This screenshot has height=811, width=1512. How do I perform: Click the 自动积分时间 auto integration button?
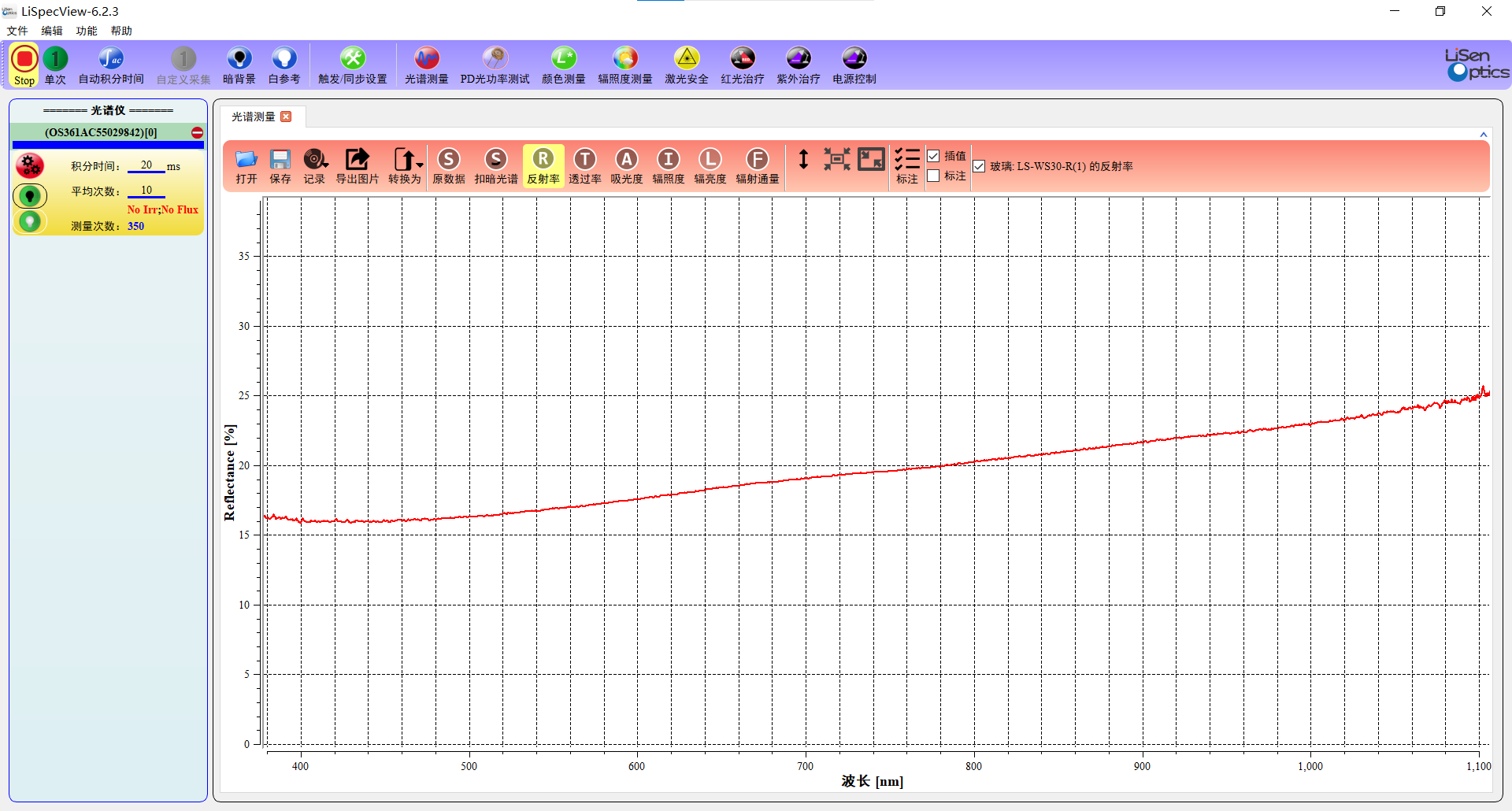point(111,59)
